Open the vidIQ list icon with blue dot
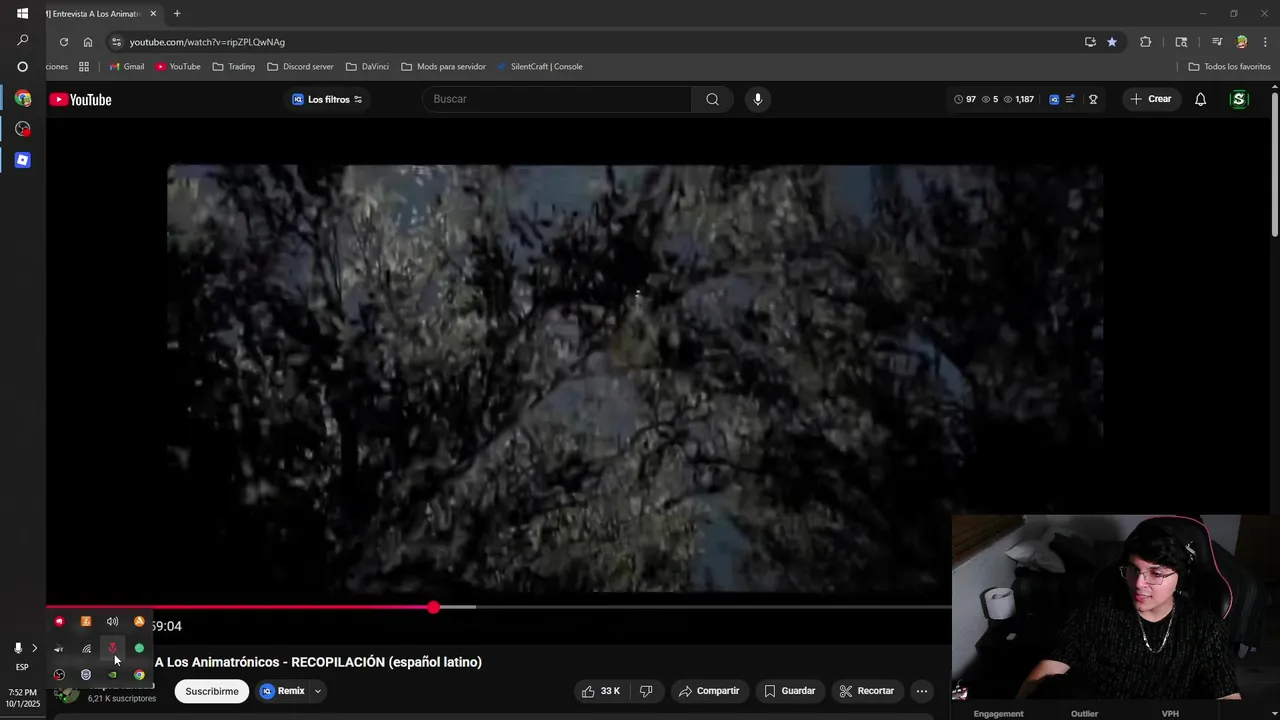 pyautogui.click(x=1070, y=99)
